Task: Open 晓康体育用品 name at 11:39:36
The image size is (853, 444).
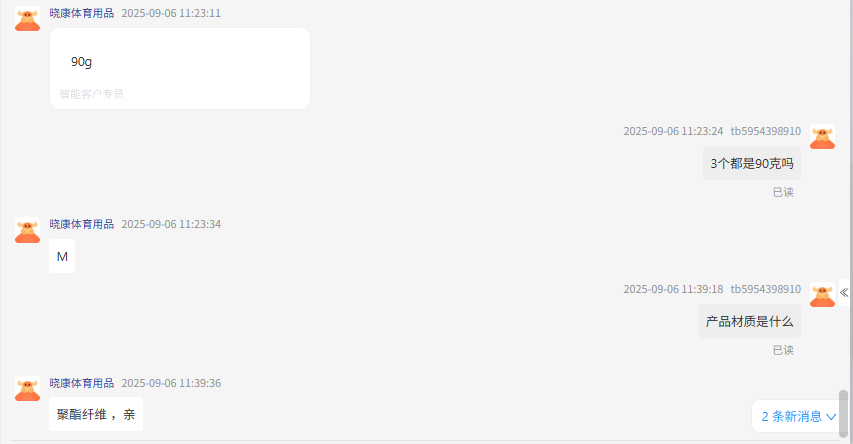Action: coord(82,383)
